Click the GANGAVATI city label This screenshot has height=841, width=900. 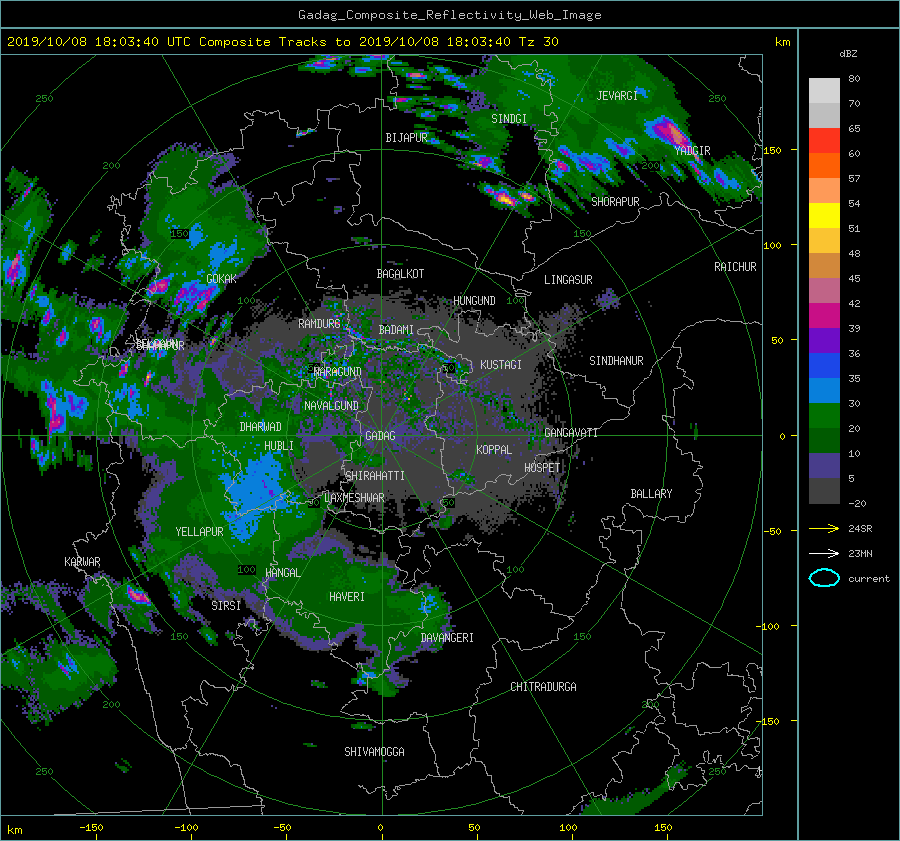pos(571,433)
